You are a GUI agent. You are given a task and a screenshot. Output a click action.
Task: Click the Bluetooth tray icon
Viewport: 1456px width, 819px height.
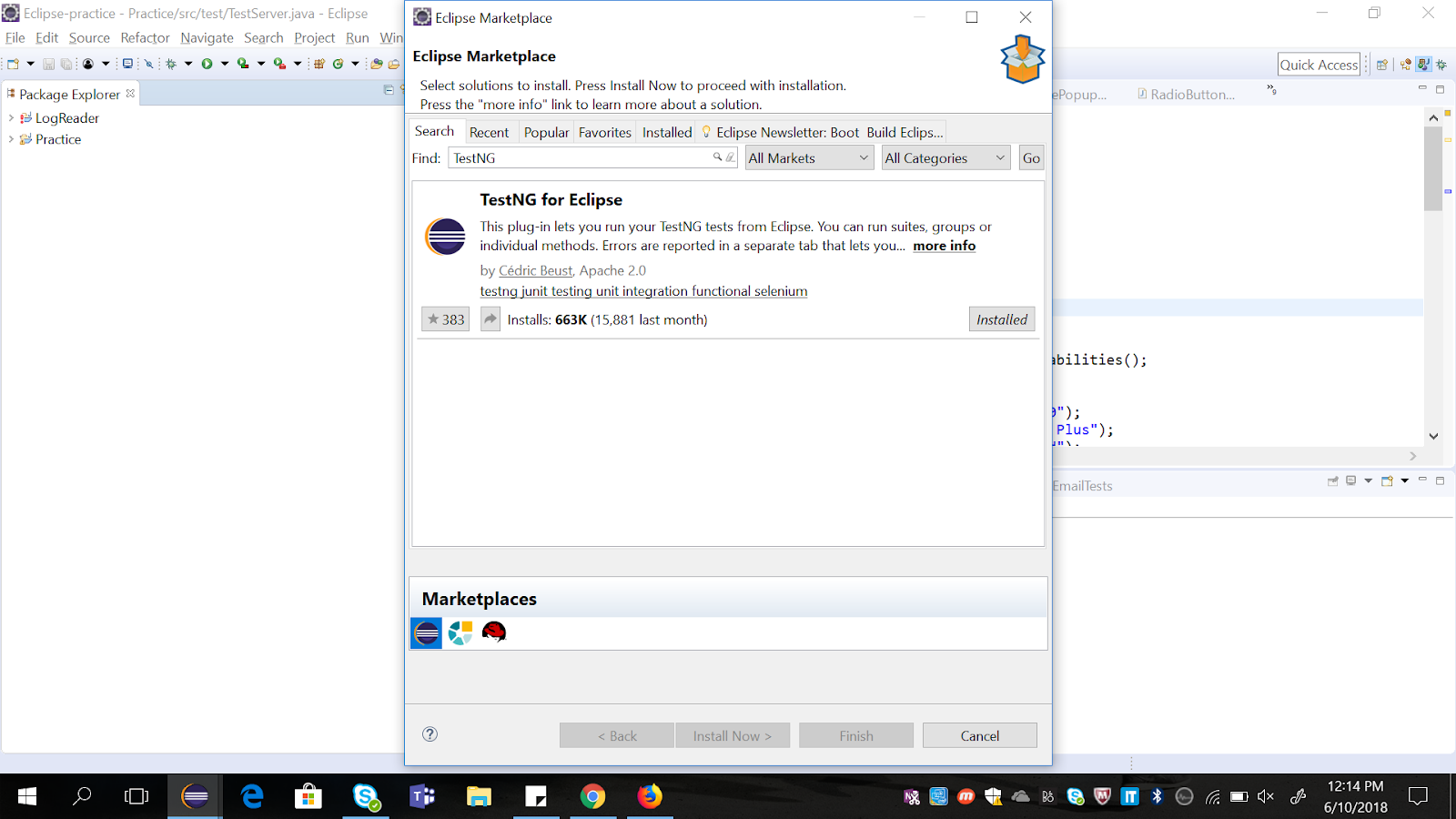point(1157,796)
